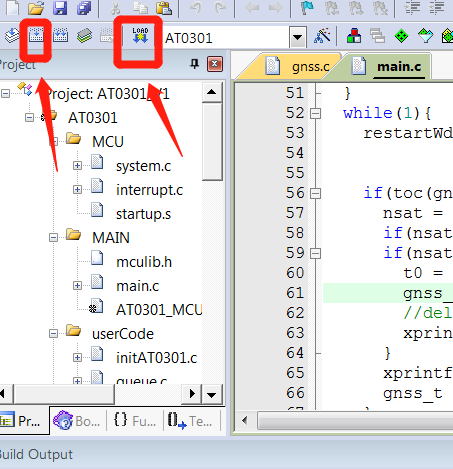
Task: Select startup.s in the project tree
Action: point(143,214)
